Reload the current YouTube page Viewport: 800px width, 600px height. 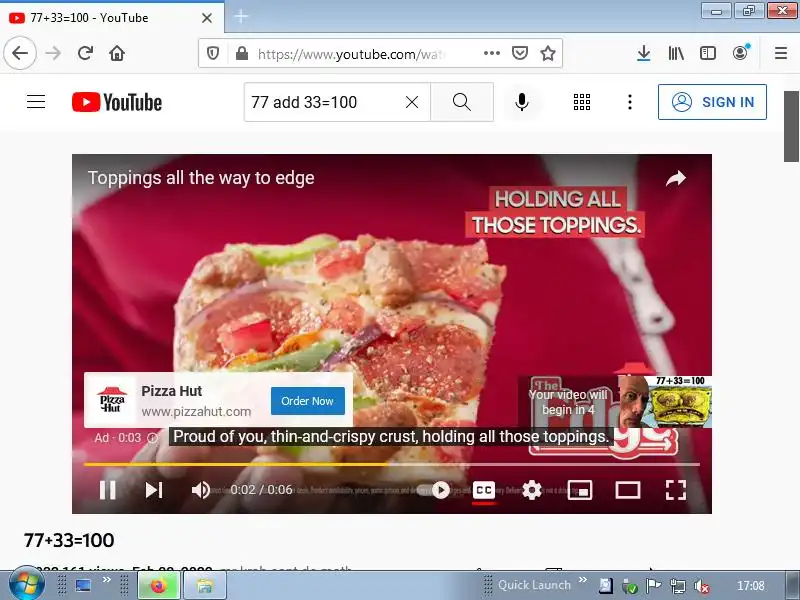[85, 53]
